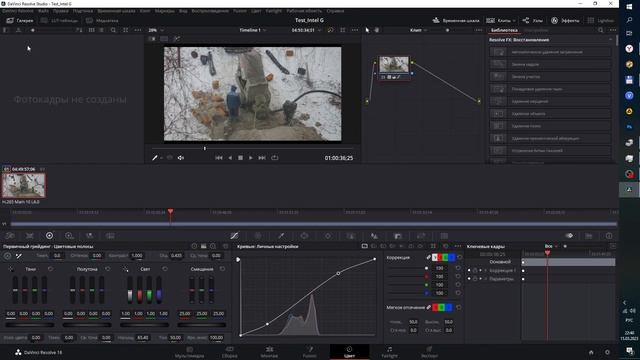Open the Power Windows palette icon

click(x=304, y=236)
